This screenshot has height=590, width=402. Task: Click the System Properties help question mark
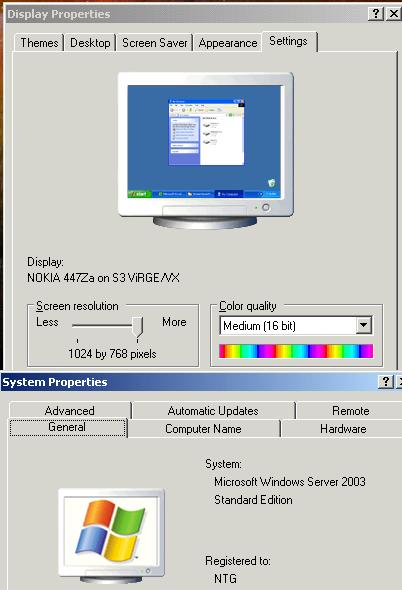[385, 382]
